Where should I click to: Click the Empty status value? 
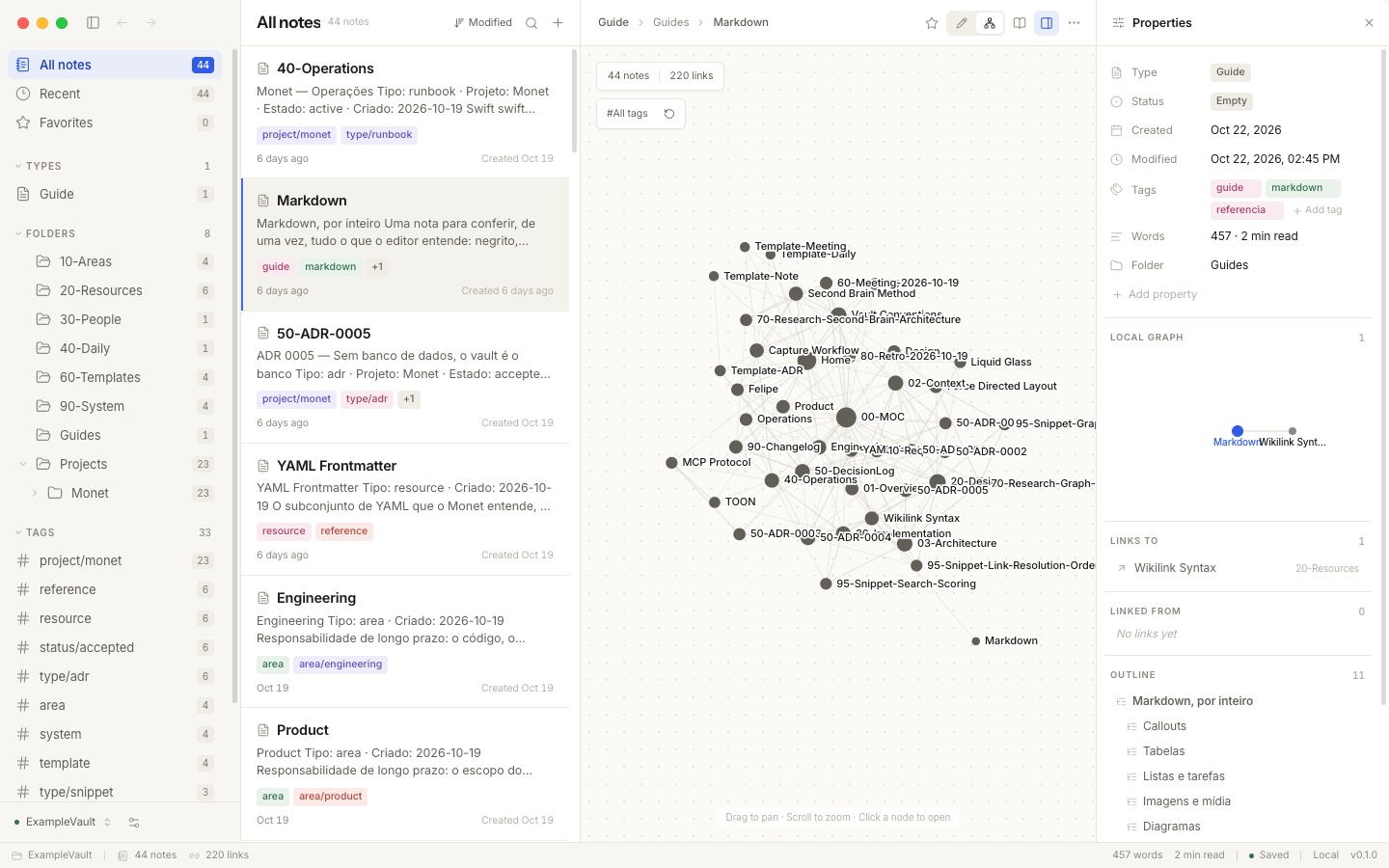point(1231,101)
